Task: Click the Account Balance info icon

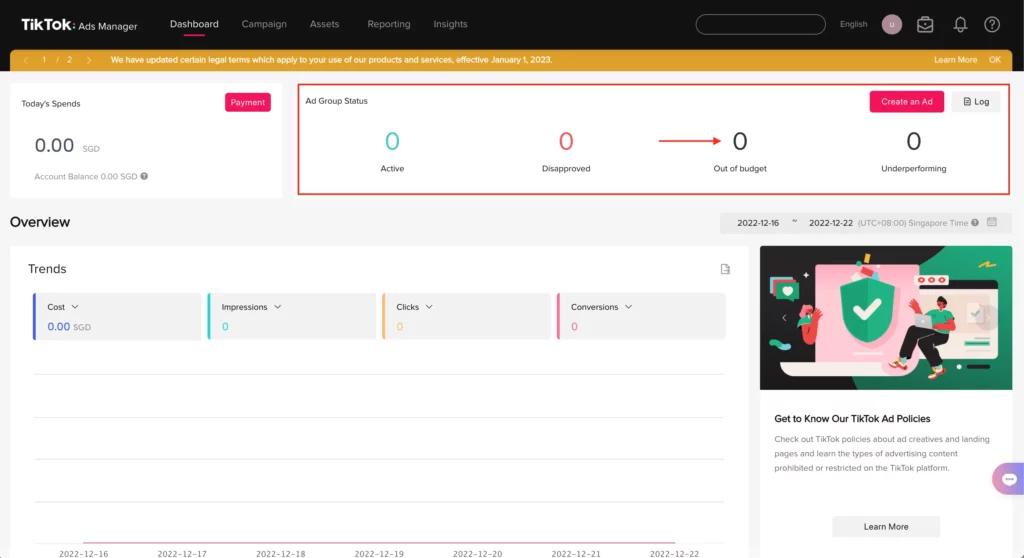Action: [x=145, y=176]
